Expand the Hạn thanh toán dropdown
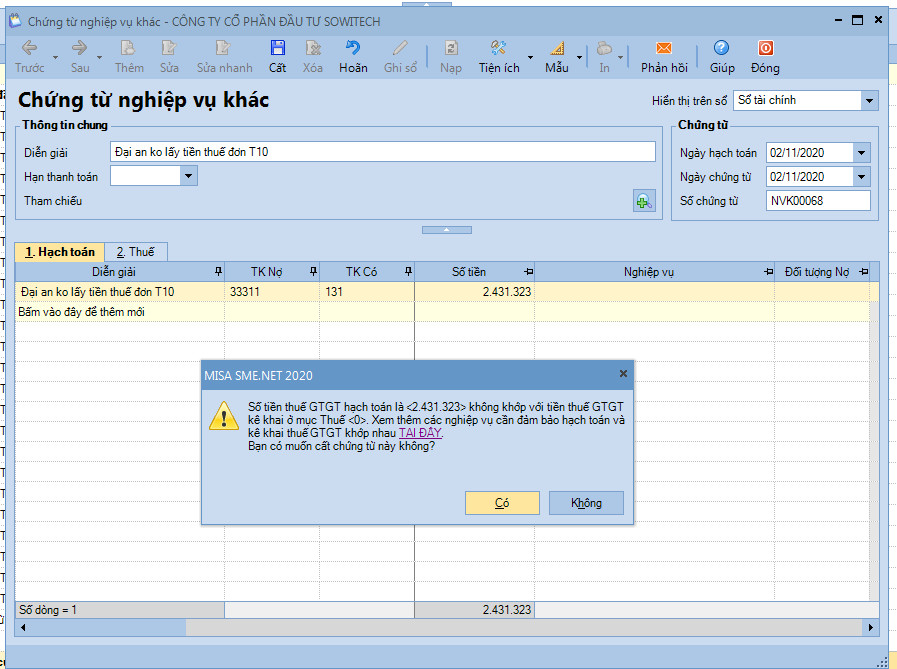 [x=188, y=177]
